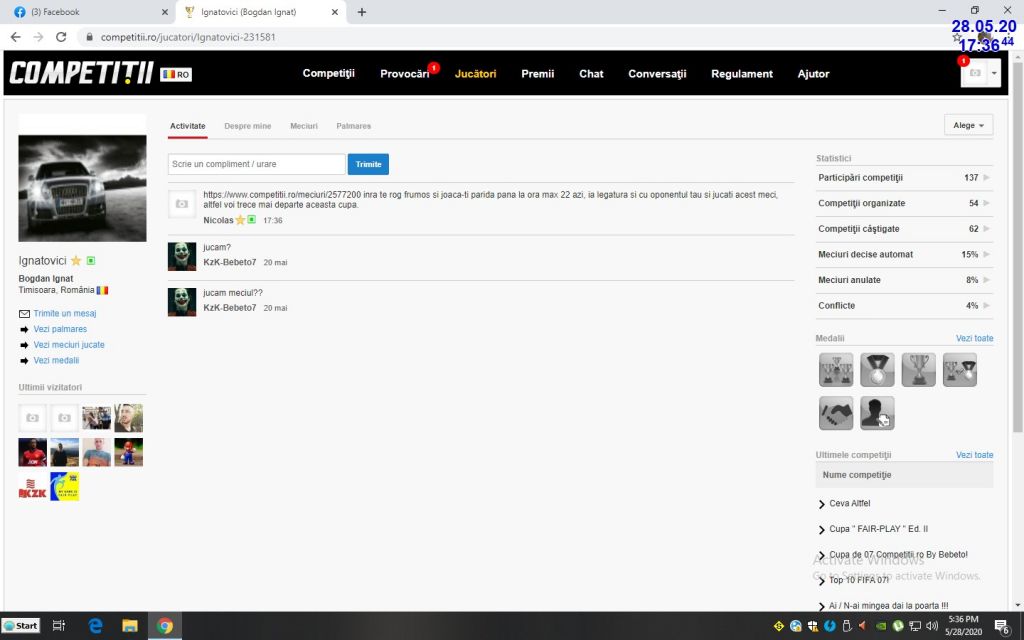Open the account menu arrow beside avatar
The width and height of the screenshot is (1024, 640).
click(x=993, y=74)
